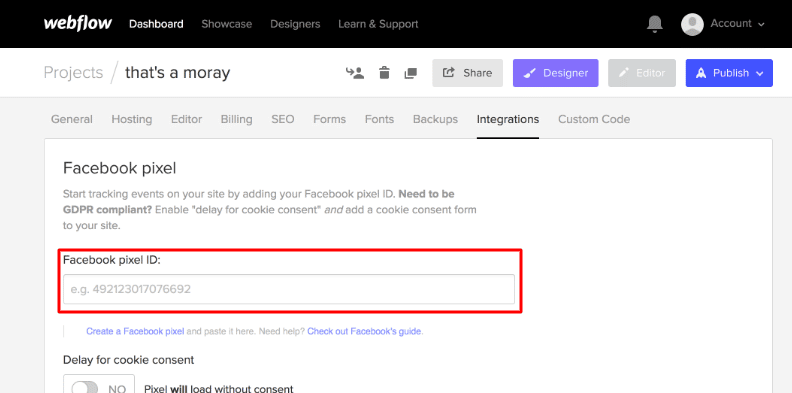Click the duplicate project icon
Image resolution: width=792 pixels, height=393 pixels.
point(411,73)
